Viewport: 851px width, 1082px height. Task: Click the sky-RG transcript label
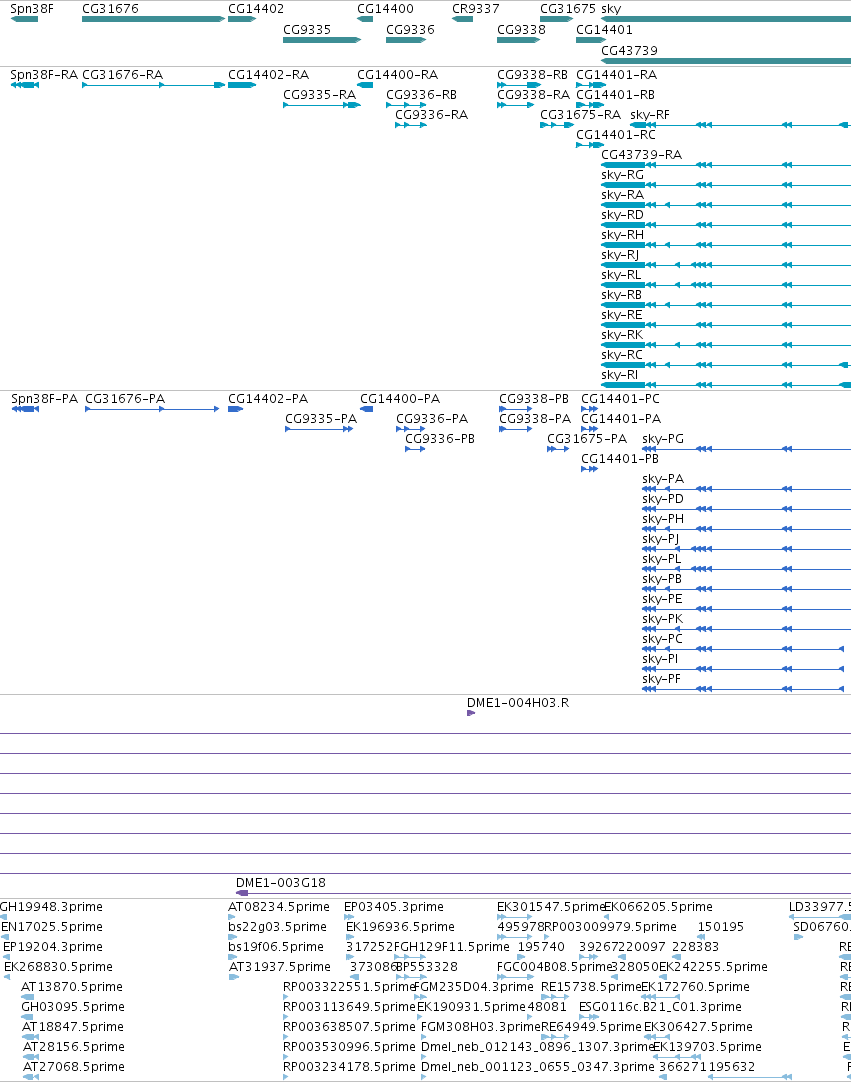(623, 175)
